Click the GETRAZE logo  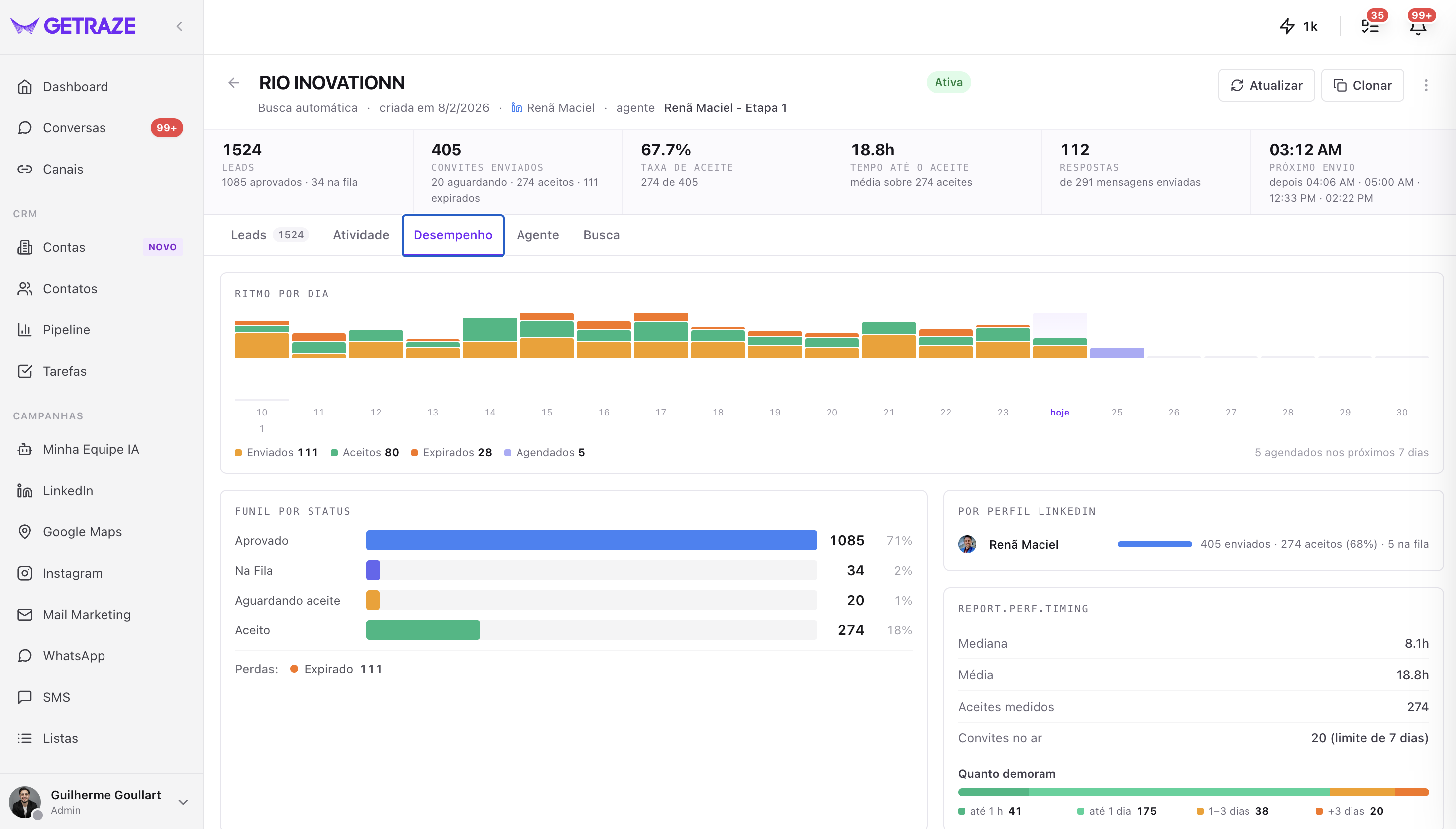pos(74,26)
